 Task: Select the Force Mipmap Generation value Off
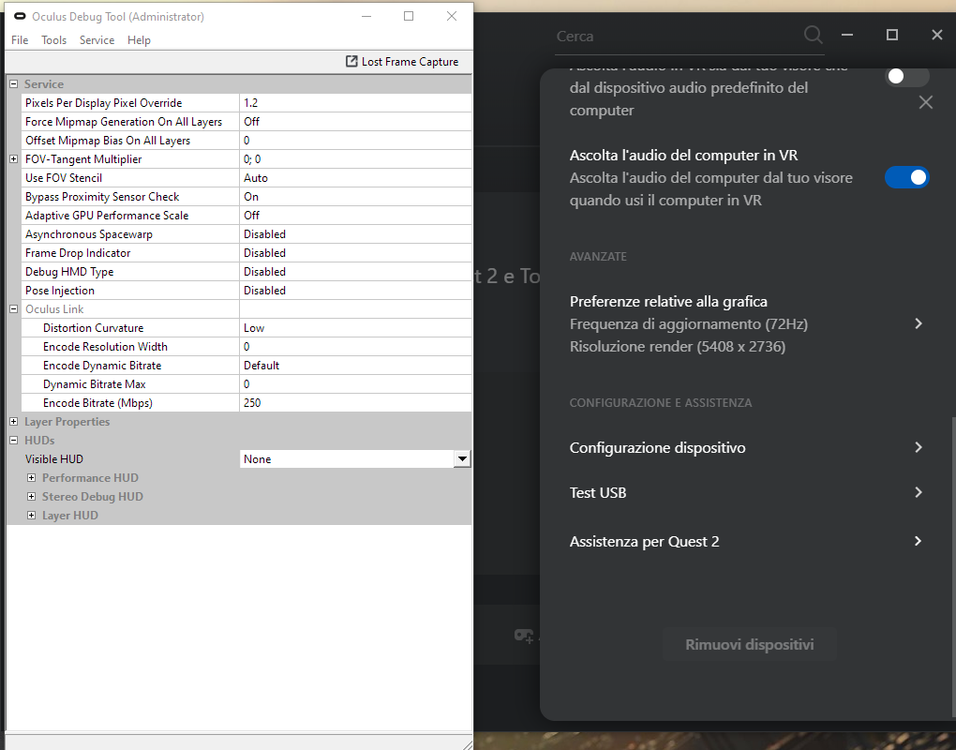coord(355,122)
